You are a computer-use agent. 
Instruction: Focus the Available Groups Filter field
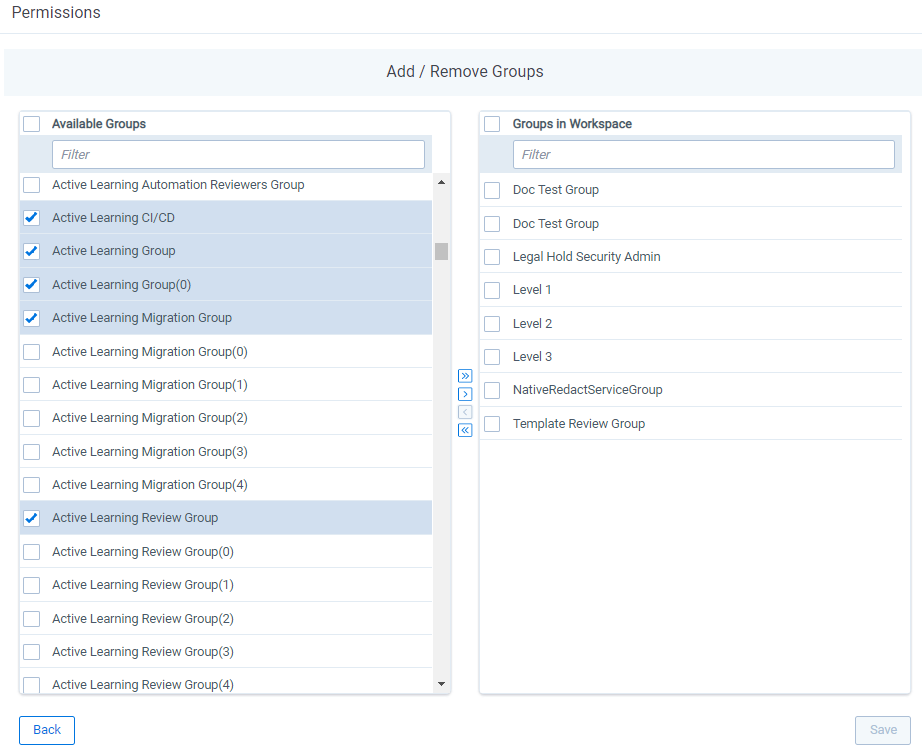(238, 155)
